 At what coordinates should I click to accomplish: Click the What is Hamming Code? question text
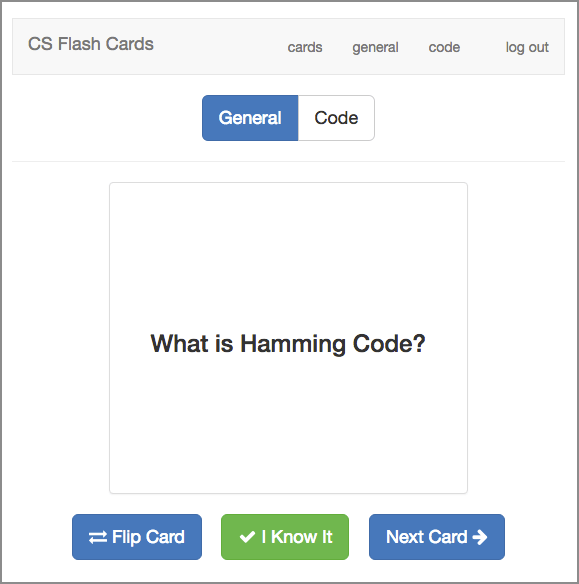(288, 343)
